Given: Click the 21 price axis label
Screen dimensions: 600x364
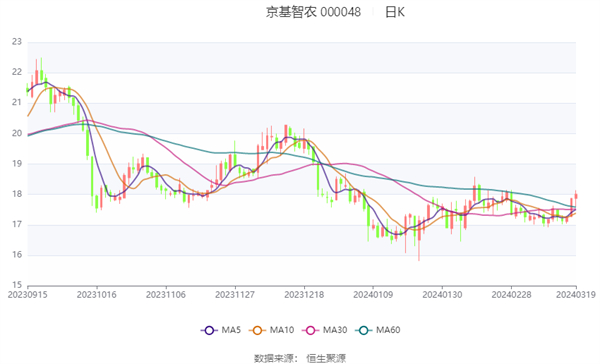Looking at the screenshot, I should tap(17, 103).
